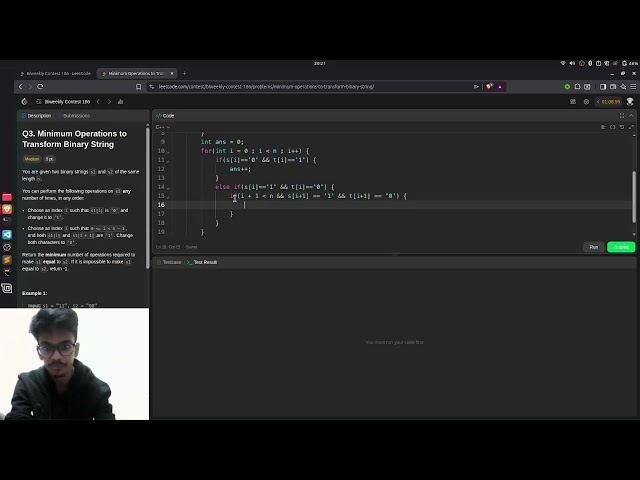This screenshot has height=480, width=640.
Task: Close the Minimum Operations browser tab
Action: [x=172, y=73]
